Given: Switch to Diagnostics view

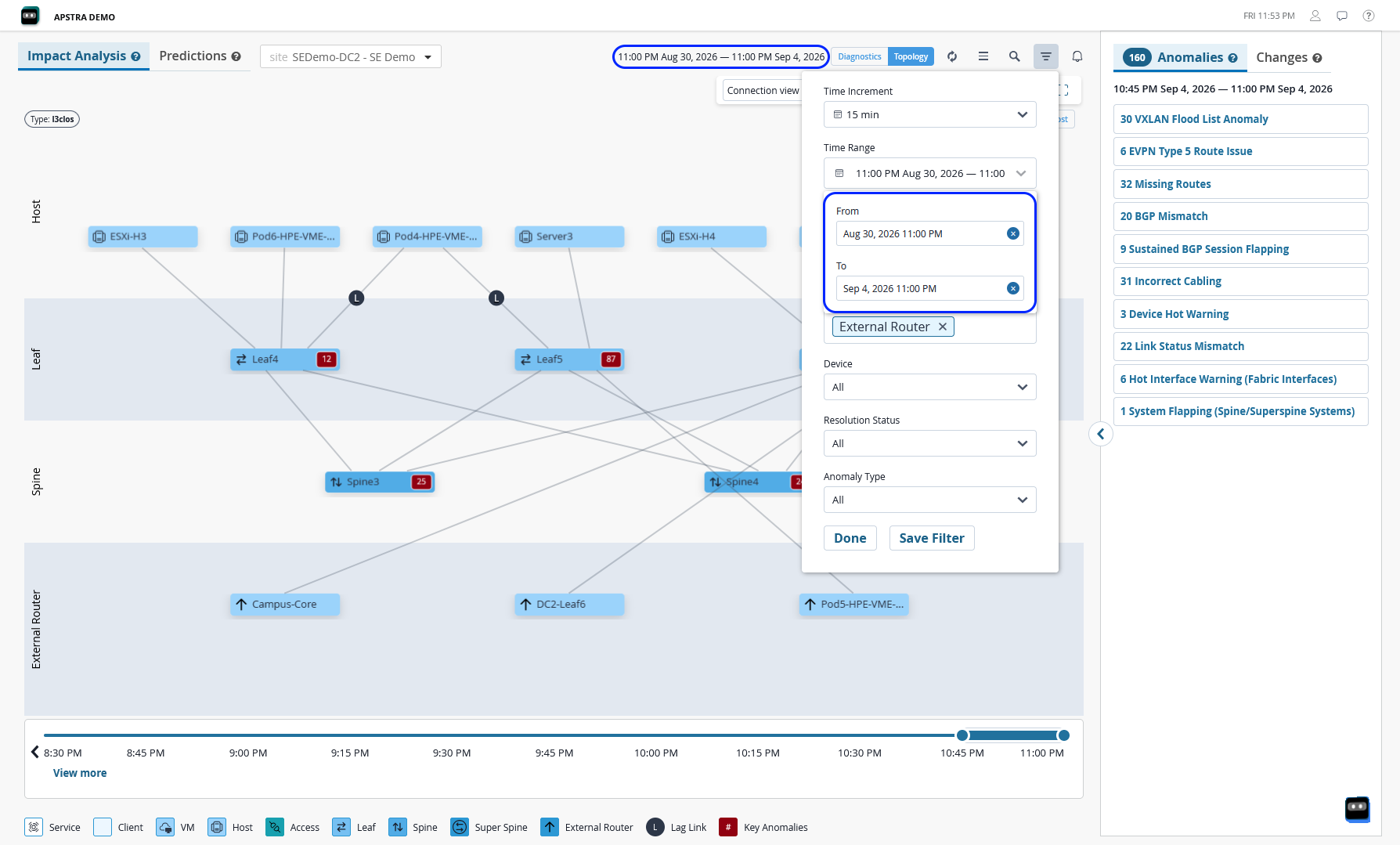Looking at the screenshot, I should pos(860,56).
